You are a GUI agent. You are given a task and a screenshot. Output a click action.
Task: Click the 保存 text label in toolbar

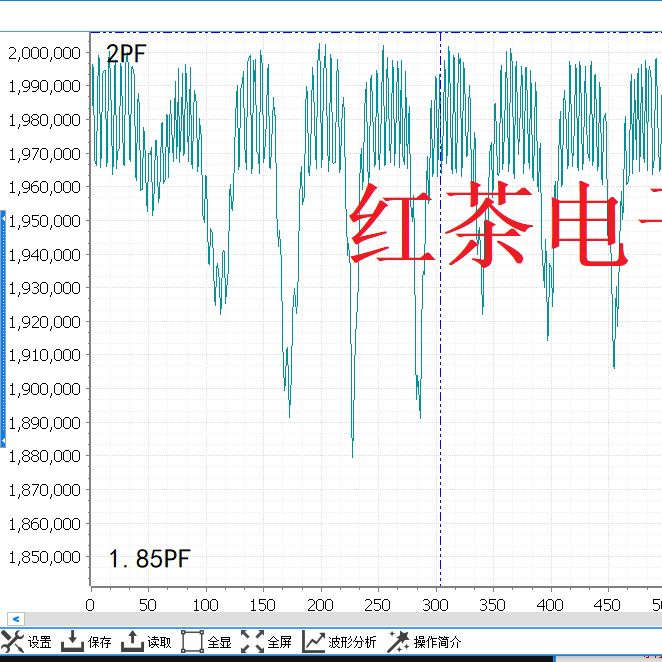point(100,642)
